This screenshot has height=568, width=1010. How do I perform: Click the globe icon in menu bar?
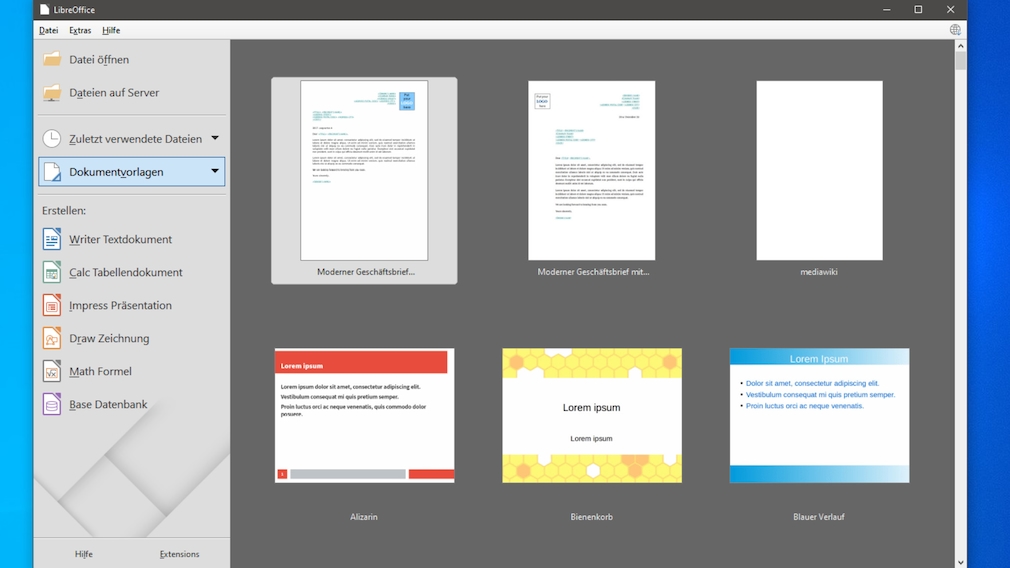coord(955,30)
